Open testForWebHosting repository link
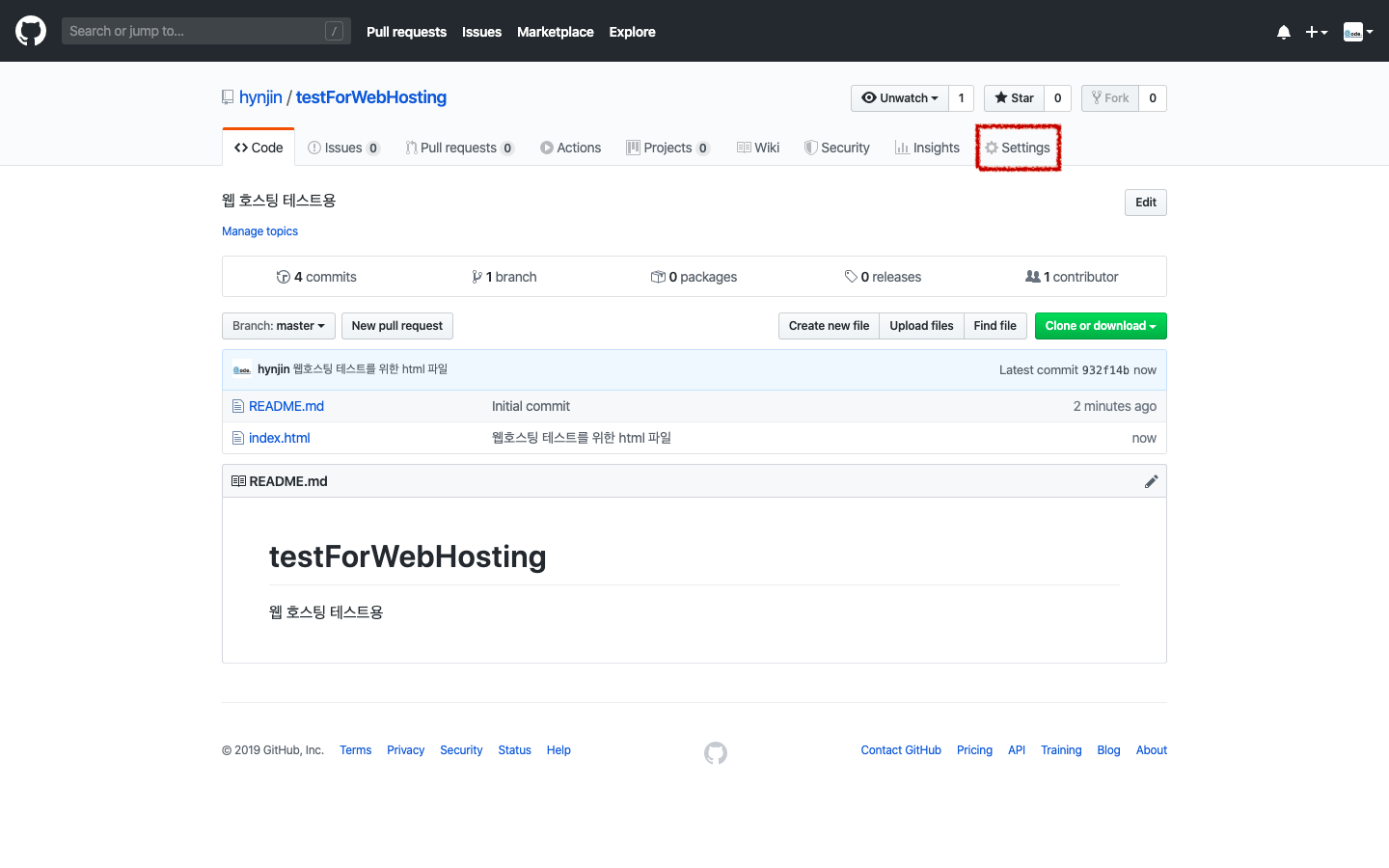 pos(371,97)
